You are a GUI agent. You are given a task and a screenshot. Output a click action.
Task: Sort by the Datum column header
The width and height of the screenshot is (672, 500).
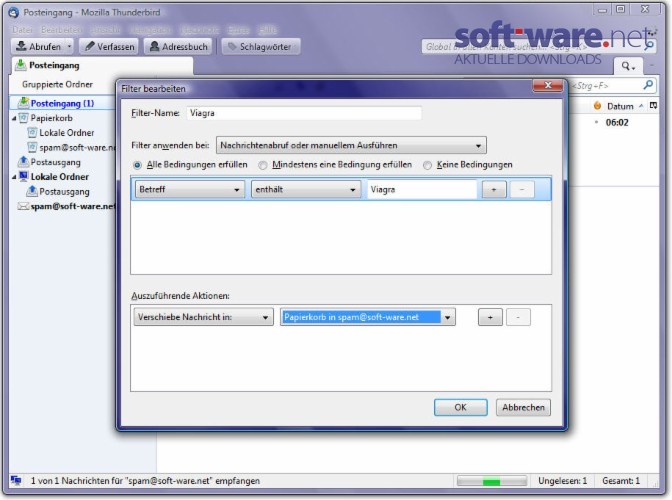pos(620,106)
